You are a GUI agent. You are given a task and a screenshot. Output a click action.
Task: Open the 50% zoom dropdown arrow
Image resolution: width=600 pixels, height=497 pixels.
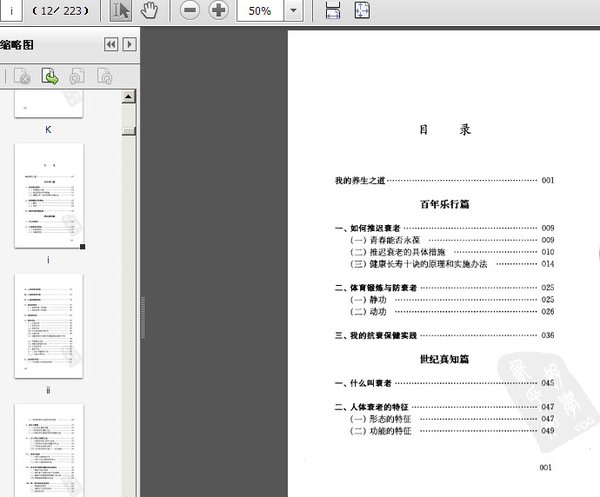pyautogui.click(x=293, y=10)
